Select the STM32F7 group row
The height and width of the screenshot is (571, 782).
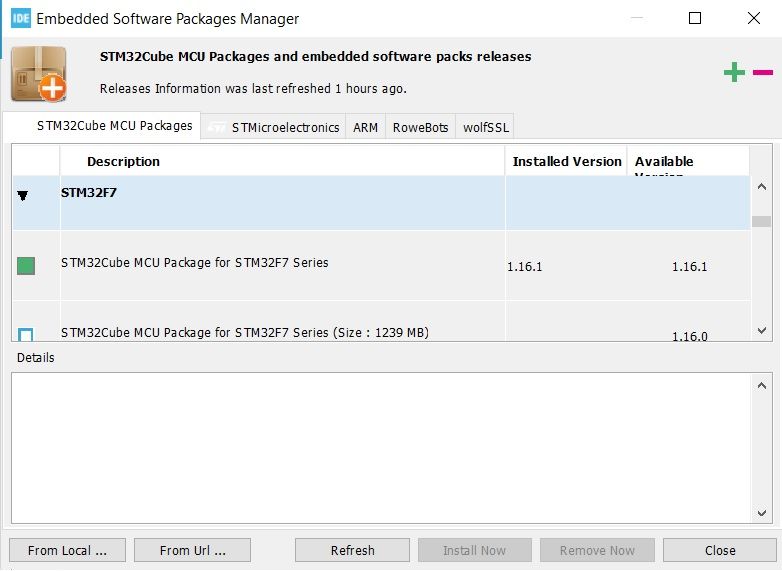(x=382, y=202)
